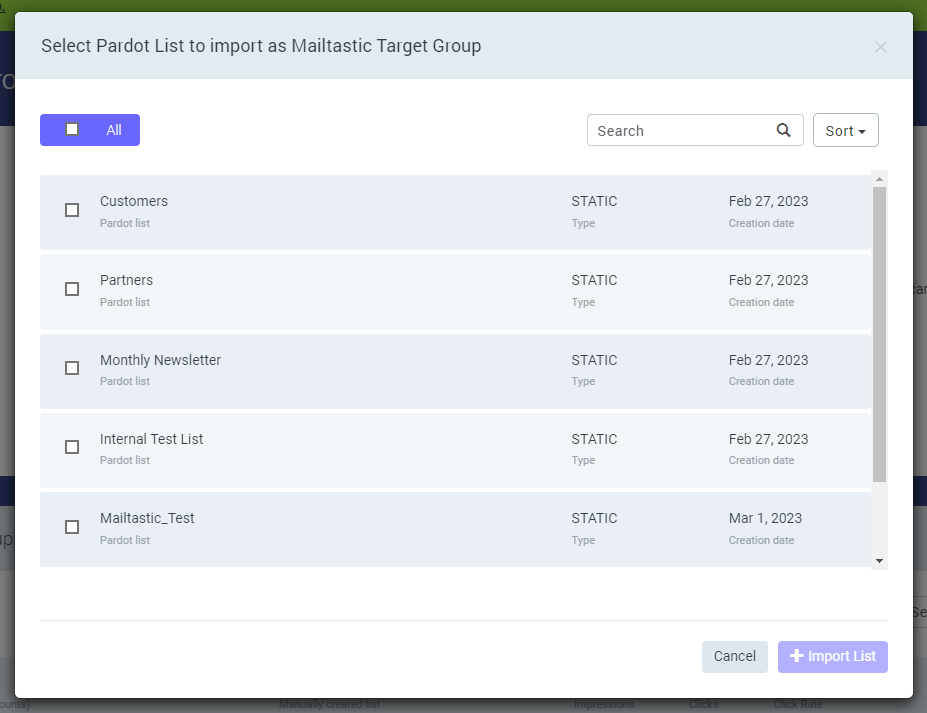Click the search magnifier icon
This screenshot has height=713, width=927.
(783, 130)
